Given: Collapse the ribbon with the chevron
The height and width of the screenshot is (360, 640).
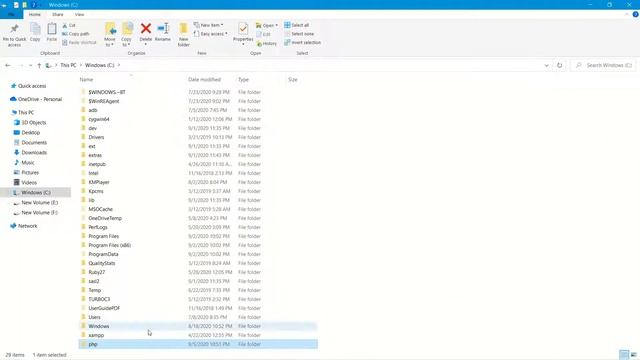Looking at the screenshot, I should (x=627, y=14).
